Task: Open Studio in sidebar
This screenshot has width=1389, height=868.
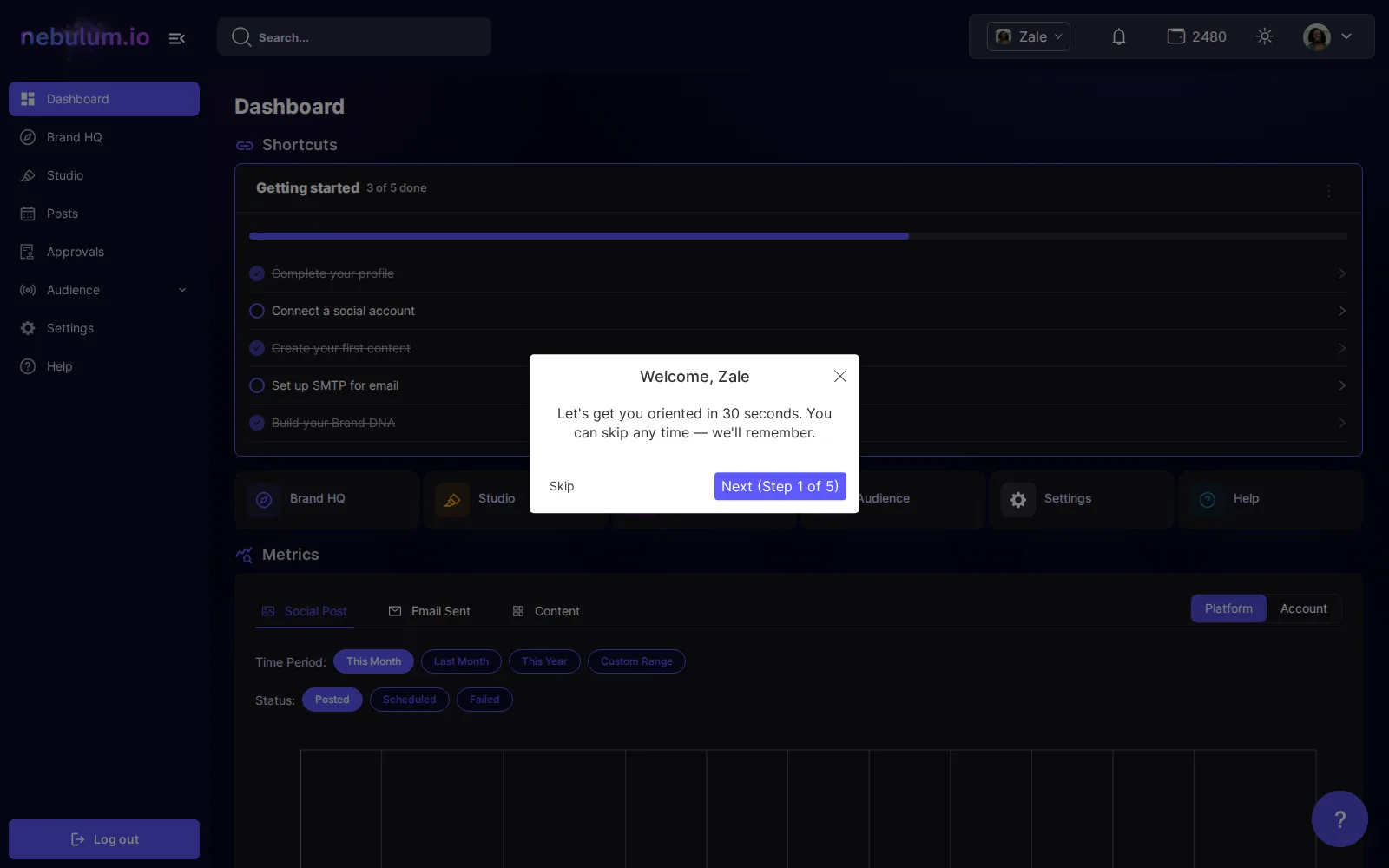Action: (104, 175)
